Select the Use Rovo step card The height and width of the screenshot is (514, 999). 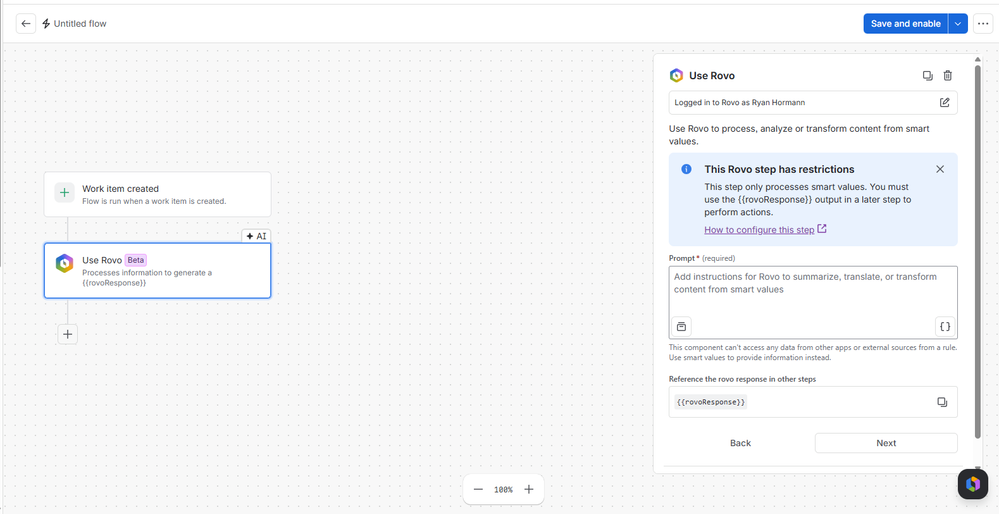(157, 270)
